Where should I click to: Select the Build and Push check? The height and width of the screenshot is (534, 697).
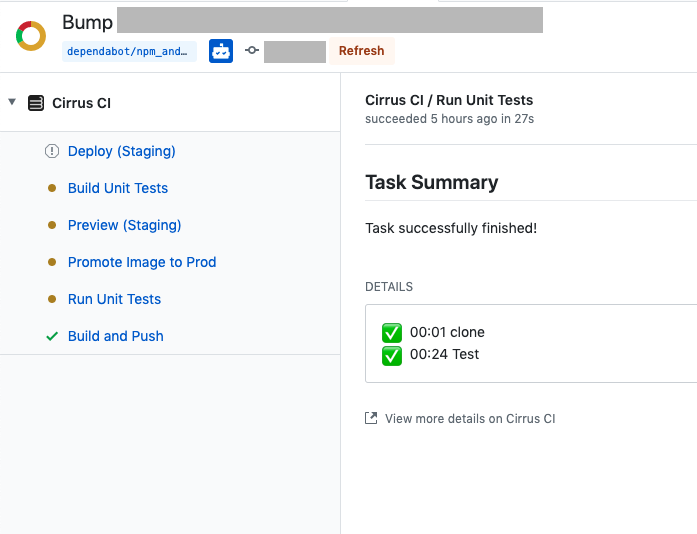pyautogui.click(x=116, y=336)
